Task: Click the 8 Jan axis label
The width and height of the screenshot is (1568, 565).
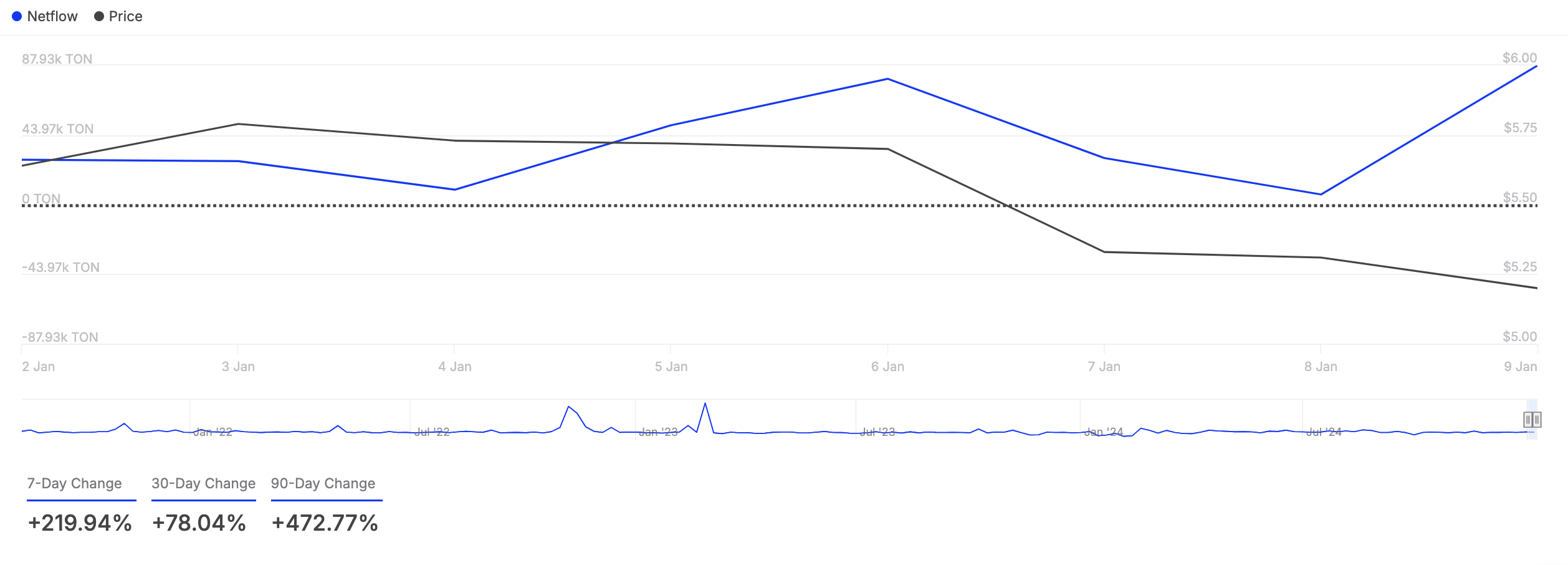Action: pyautogui.click(x=1321, y=367)
